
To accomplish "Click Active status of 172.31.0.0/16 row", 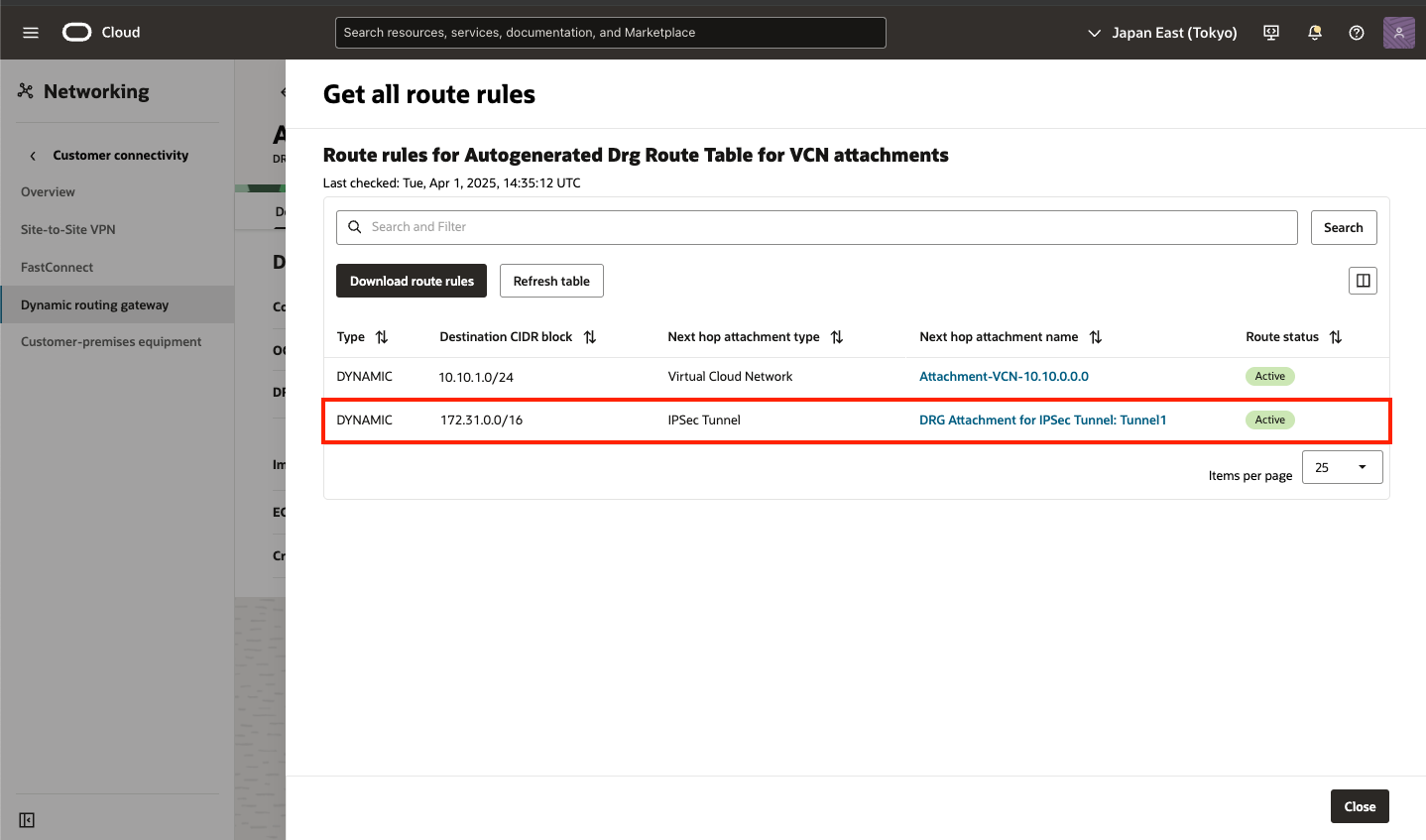I will tap(1269, 420).
